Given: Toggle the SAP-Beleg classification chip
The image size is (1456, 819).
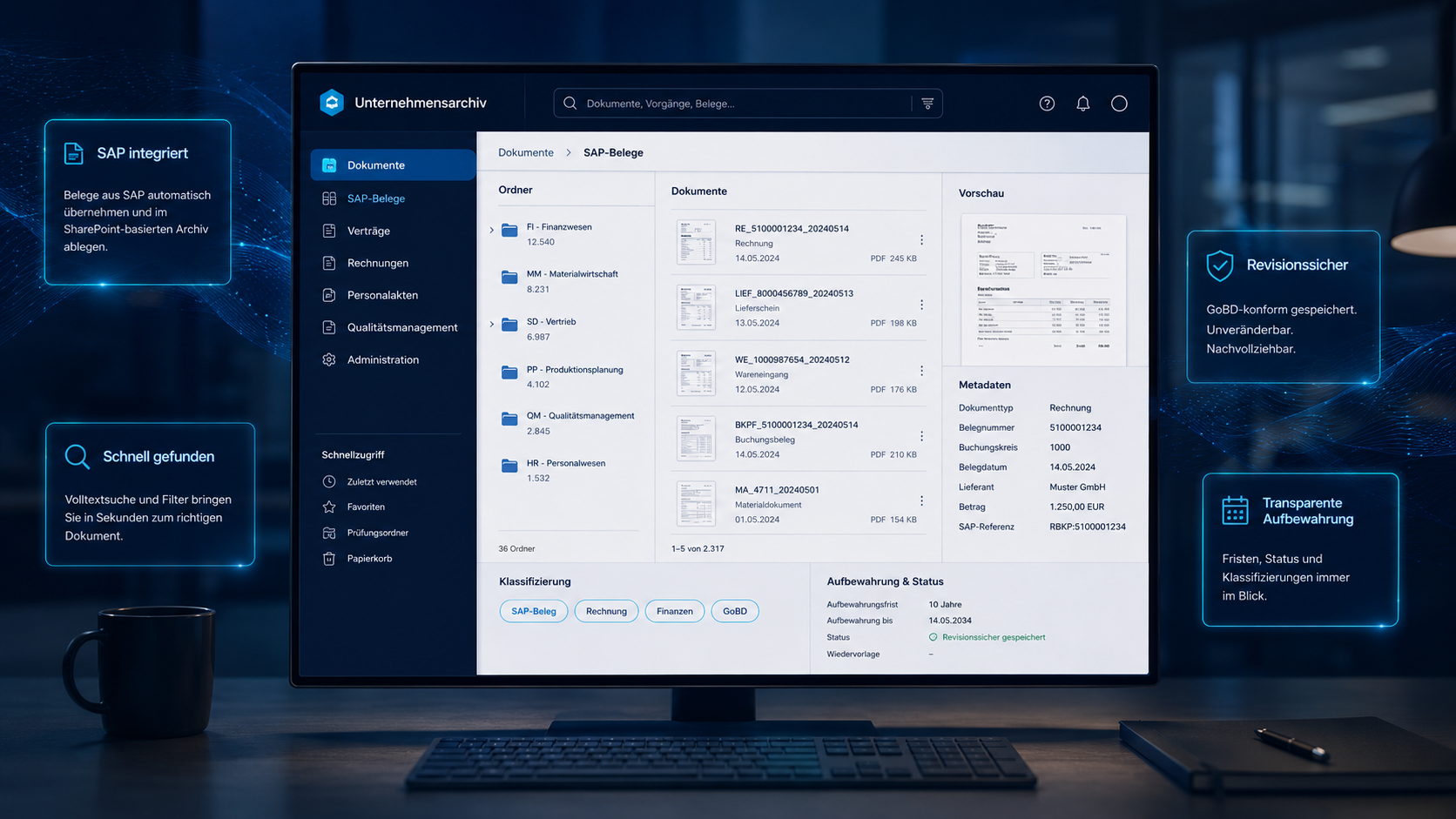Looking at the screenshot, I should (534, 611).
